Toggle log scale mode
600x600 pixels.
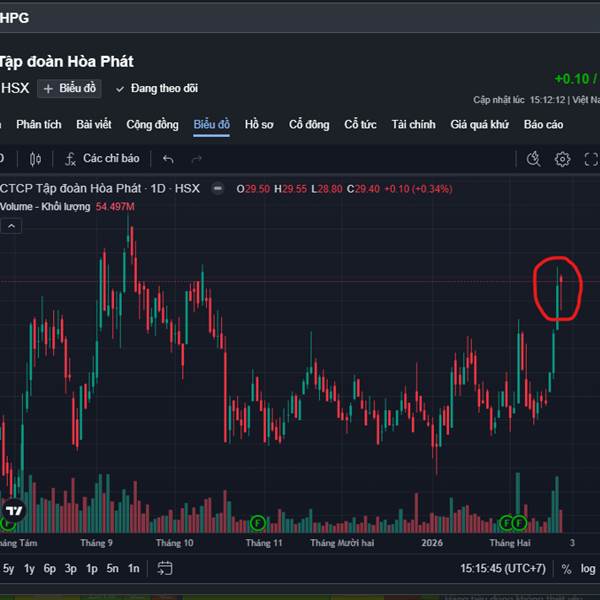click(x=588, y=569)
